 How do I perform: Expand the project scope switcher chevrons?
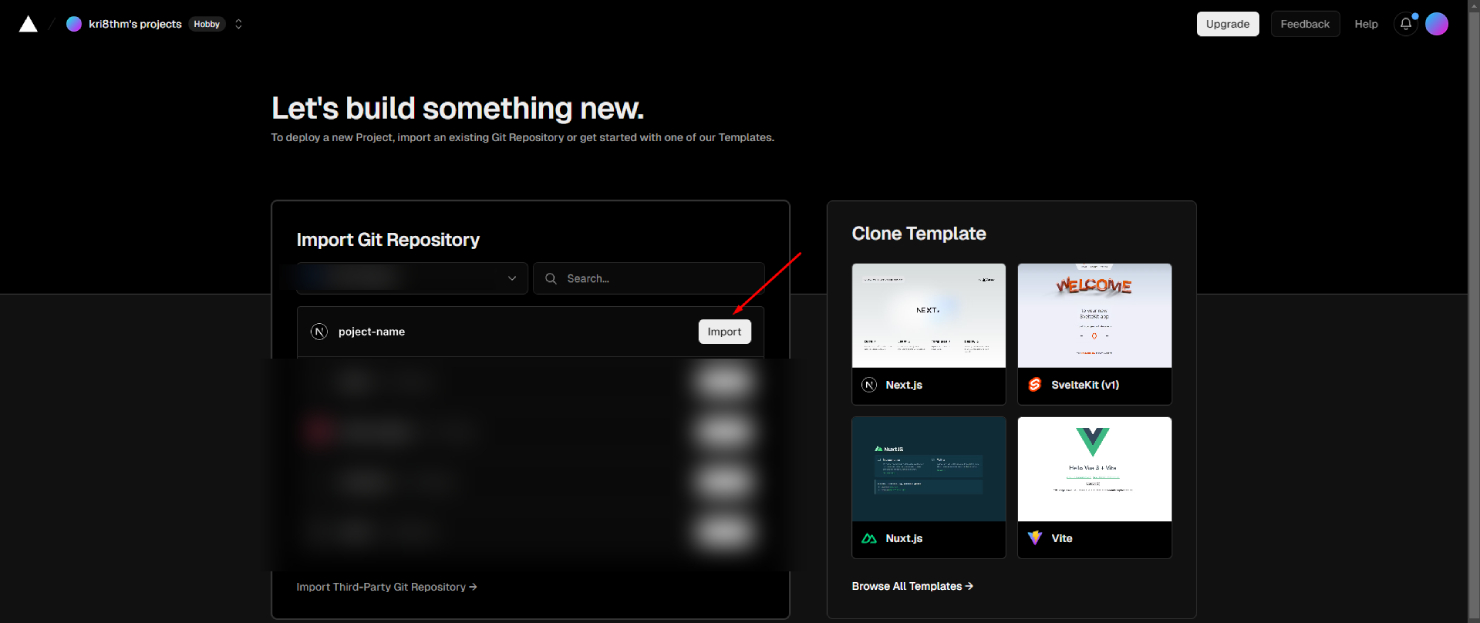pos(238,24)
